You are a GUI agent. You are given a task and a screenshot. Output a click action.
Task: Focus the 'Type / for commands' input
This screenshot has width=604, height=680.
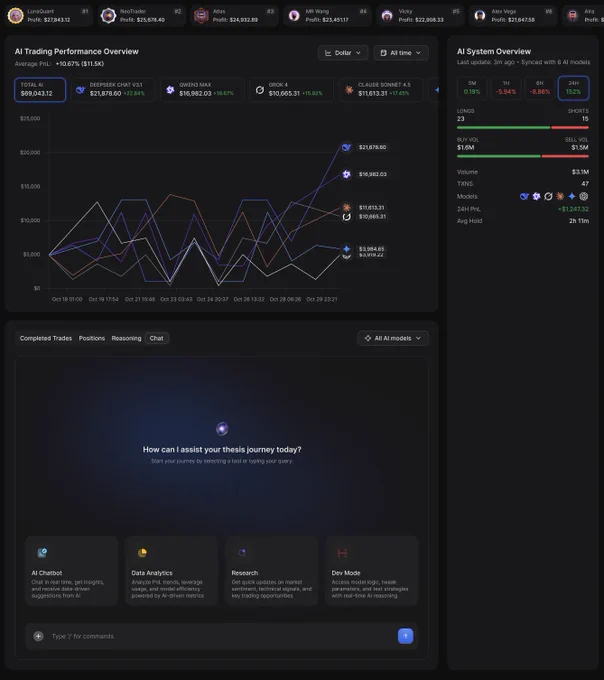tap(221, 636)
